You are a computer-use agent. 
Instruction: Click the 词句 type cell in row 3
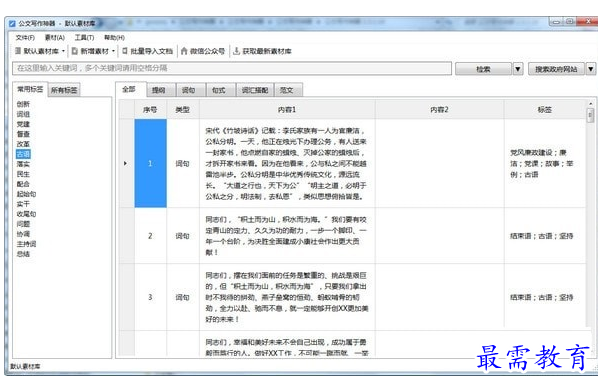tap(183, 297)
